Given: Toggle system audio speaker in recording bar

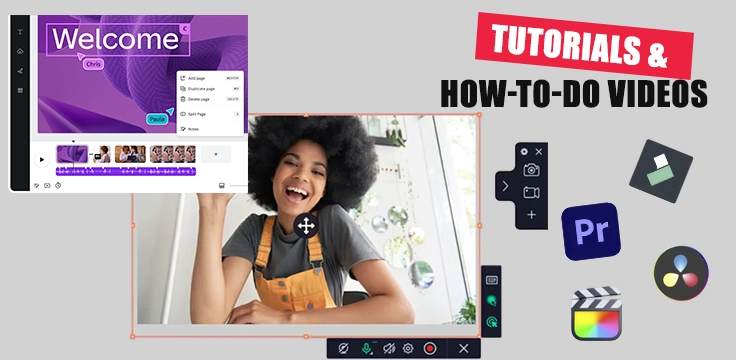Looking at the screenshot, I should coord(389,348).
